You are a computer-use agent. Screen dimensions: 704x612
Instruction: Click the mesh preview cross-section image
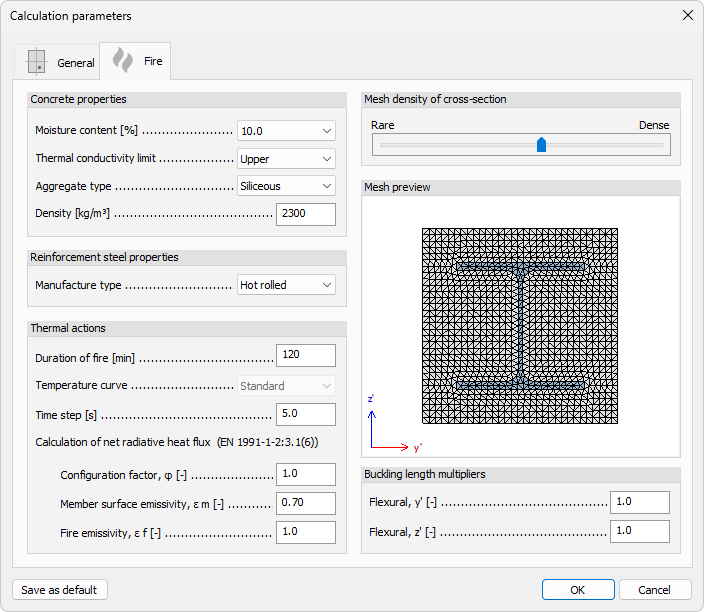point(520,326)
